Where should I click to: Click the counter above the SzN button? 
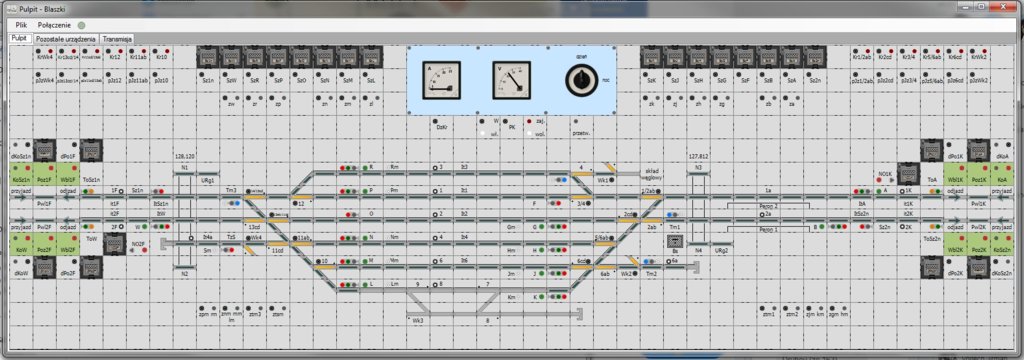(325, 57)
